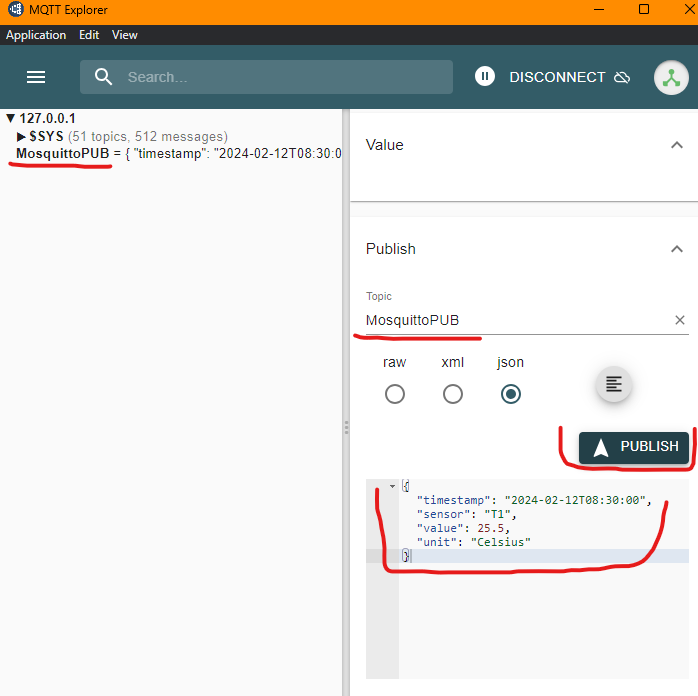Screen dimensions: 698x696
Task: Click the "sensor": "T1" line
Action: click(x=466, y=514)
